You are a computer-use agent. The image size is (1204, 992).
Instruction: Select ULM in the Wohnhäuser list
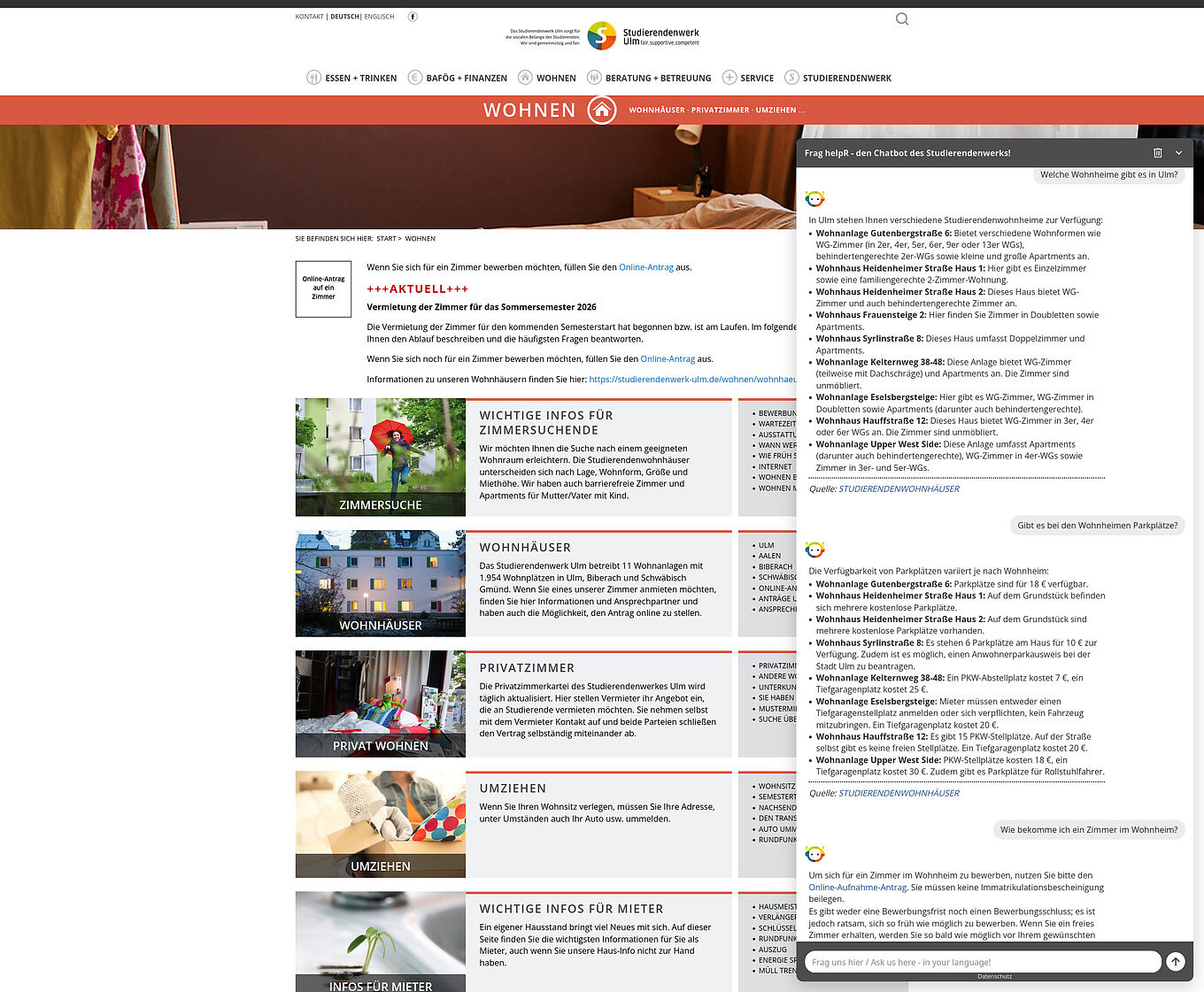pyautogui.click(x=766, y=546)
